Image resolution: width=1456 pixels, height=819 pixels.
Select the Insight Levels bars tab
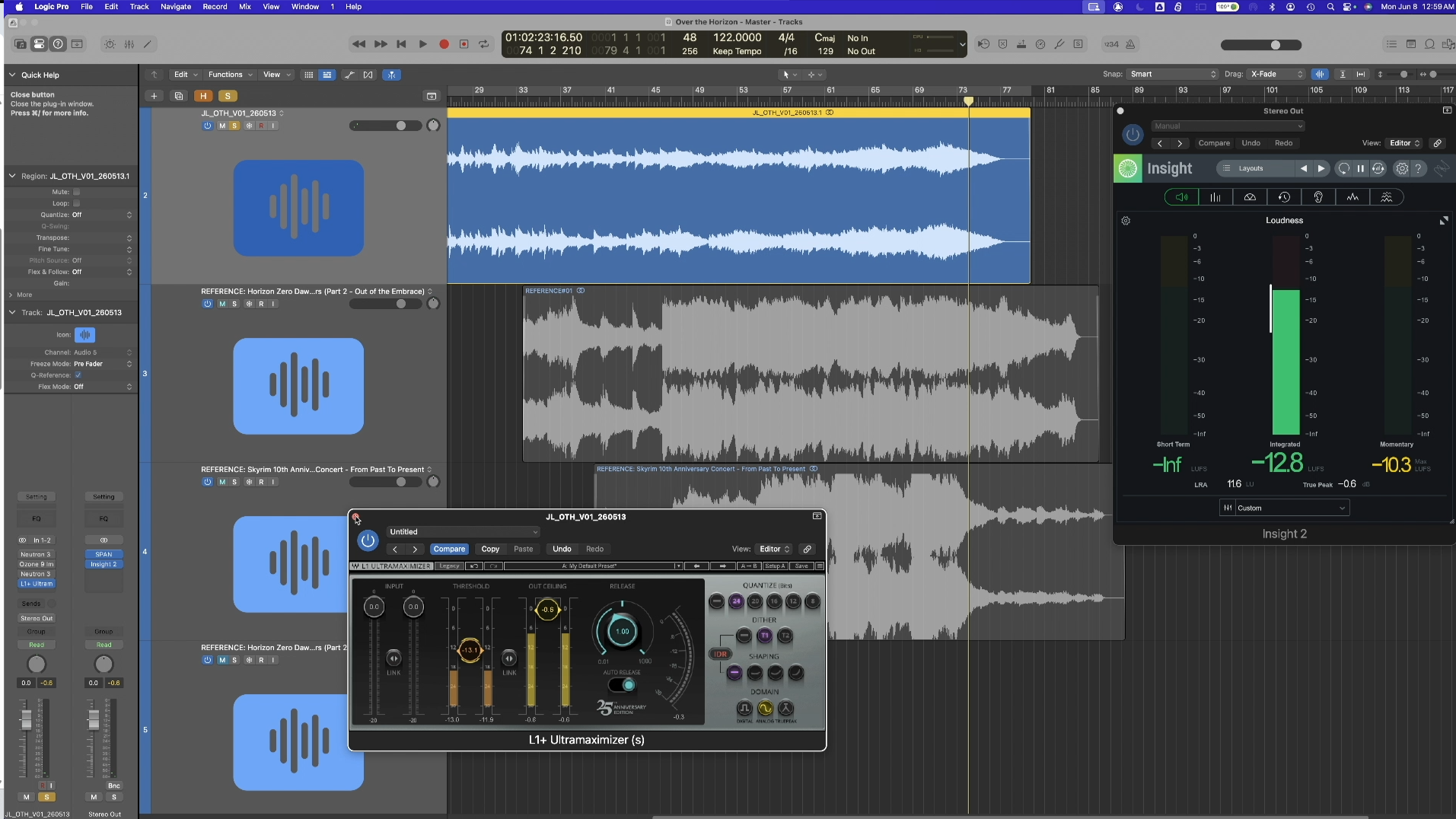1215,197
